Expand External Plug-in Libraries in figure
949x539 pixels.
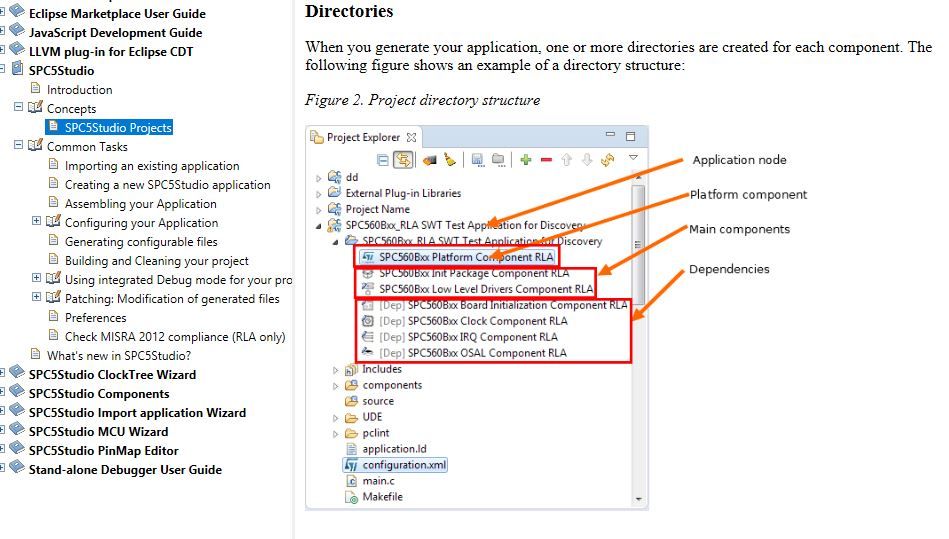318,194
